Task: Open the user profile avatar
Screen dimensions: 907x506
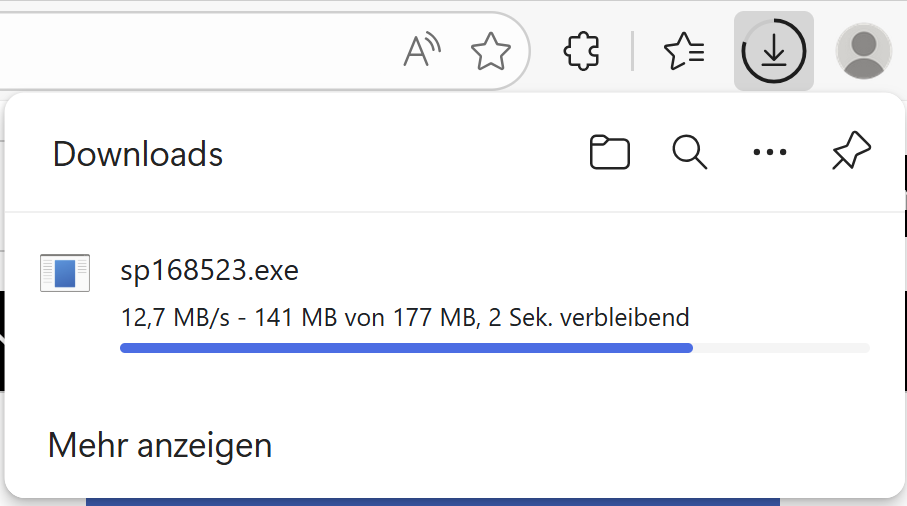Action: (863, 51)
